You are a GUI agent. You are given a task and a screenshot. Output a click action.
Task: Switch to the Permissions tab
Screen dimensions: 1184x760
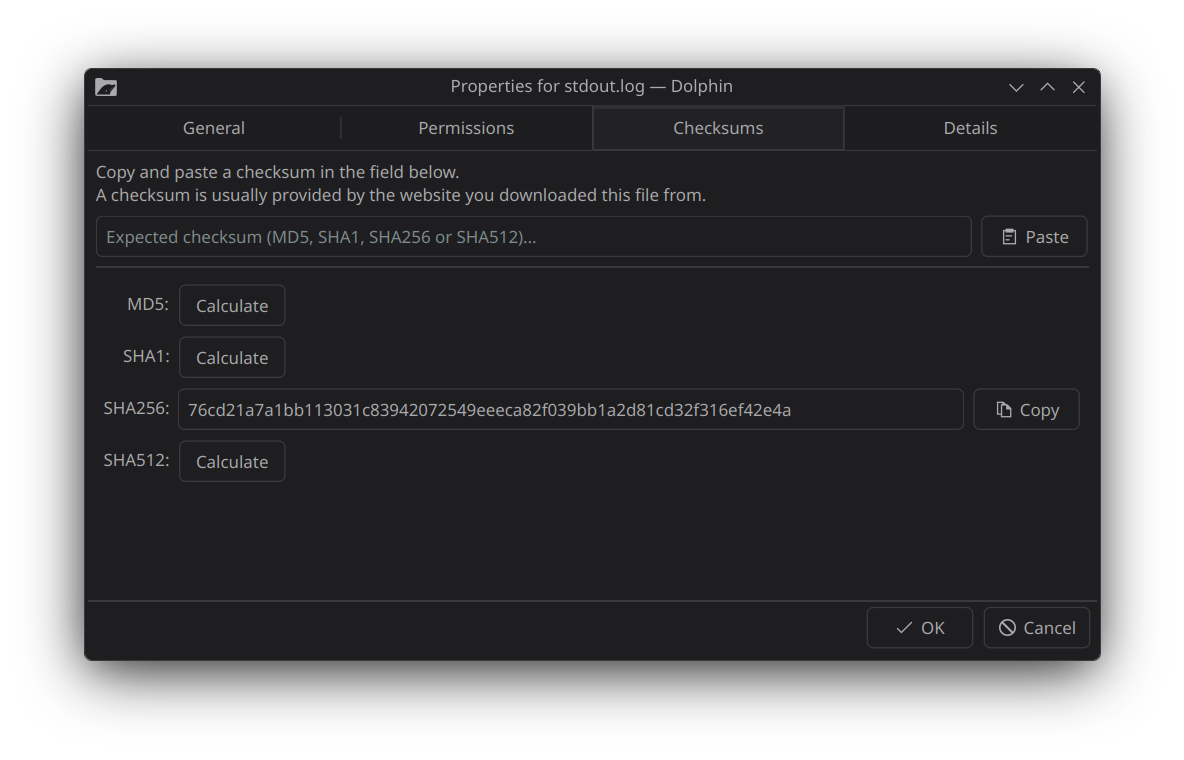tap(466, 128)
